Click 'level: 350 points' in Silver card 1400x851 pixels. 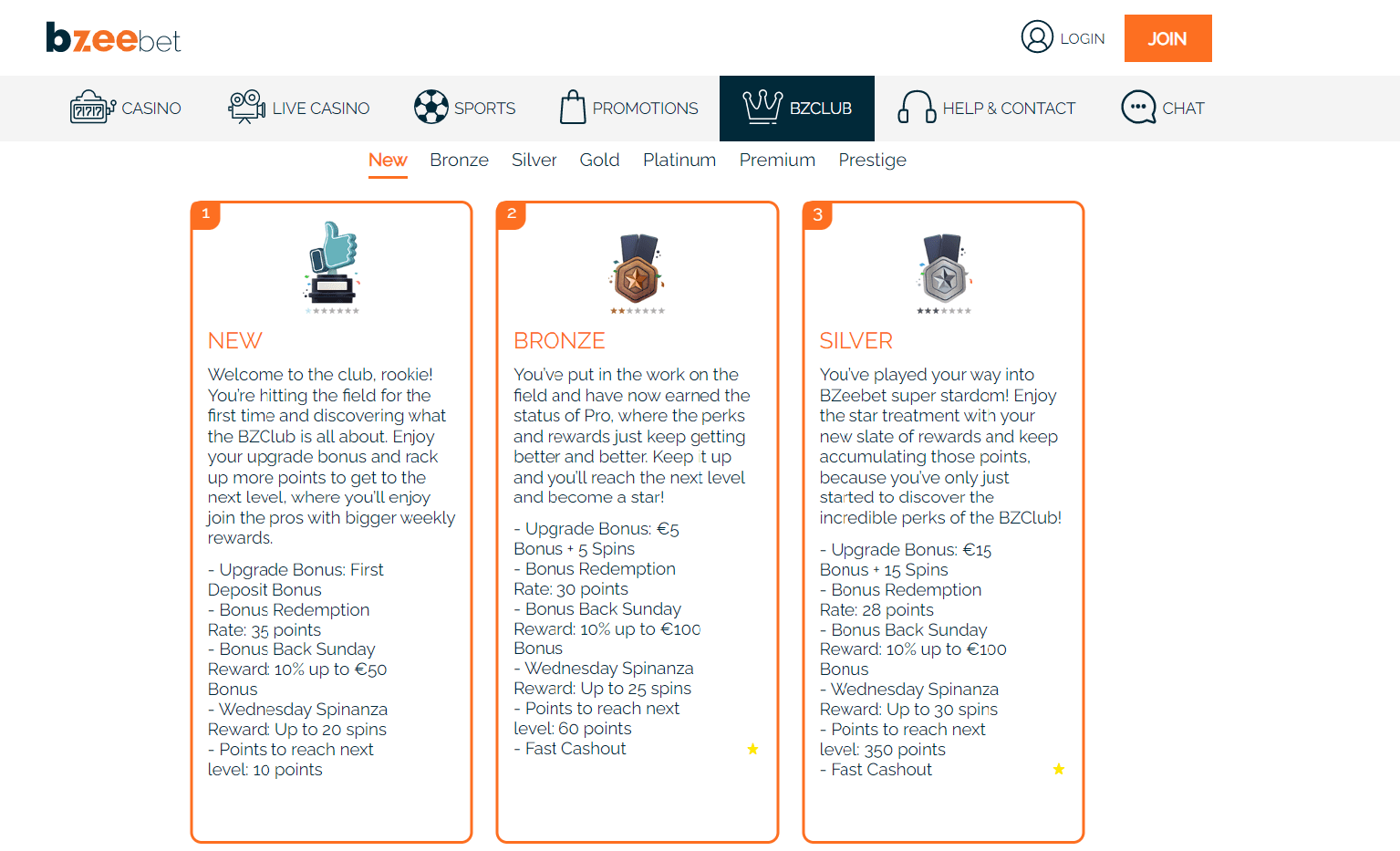tap(882, 750)
